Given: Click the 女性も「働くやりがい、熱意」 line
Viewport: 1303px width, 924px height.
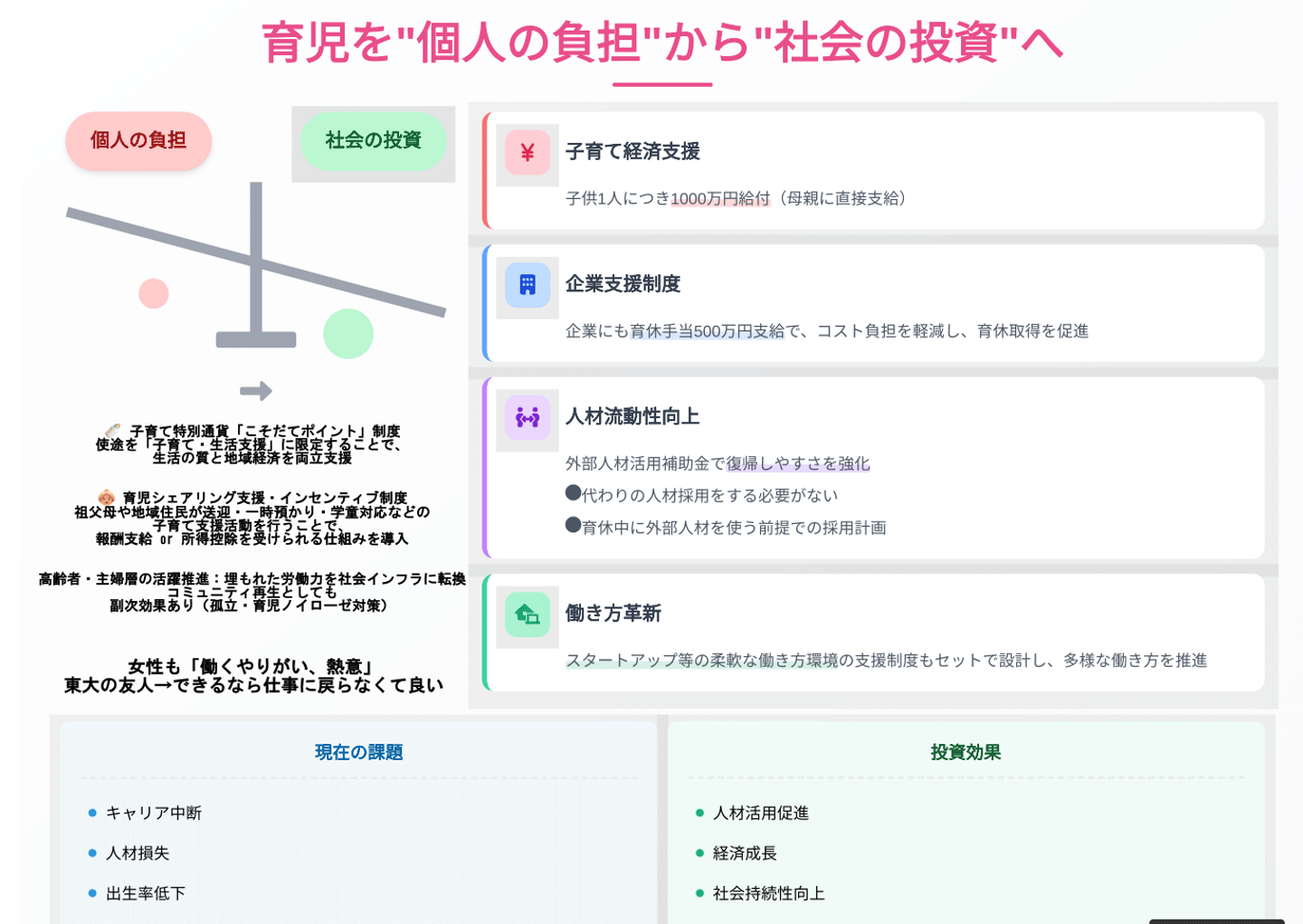Looking at the screenshot, I should point(252,667).
